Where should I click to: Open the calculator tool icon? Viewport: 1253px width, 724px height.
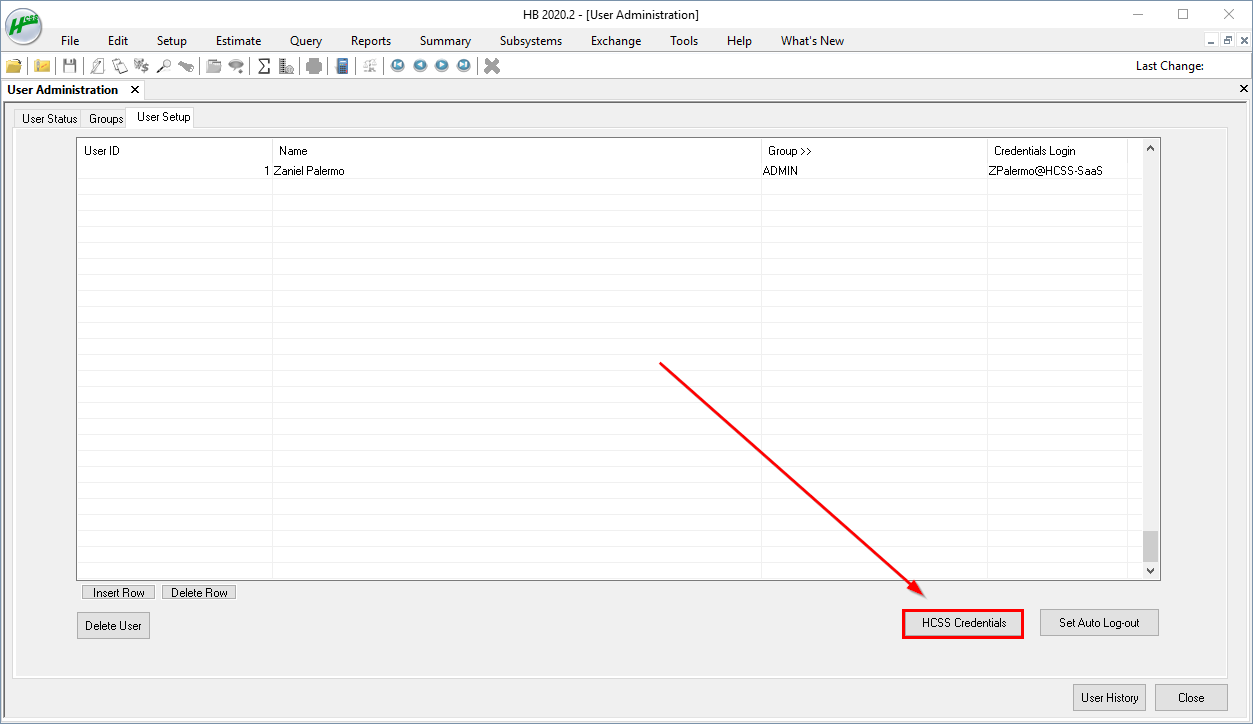click(342, 66)
